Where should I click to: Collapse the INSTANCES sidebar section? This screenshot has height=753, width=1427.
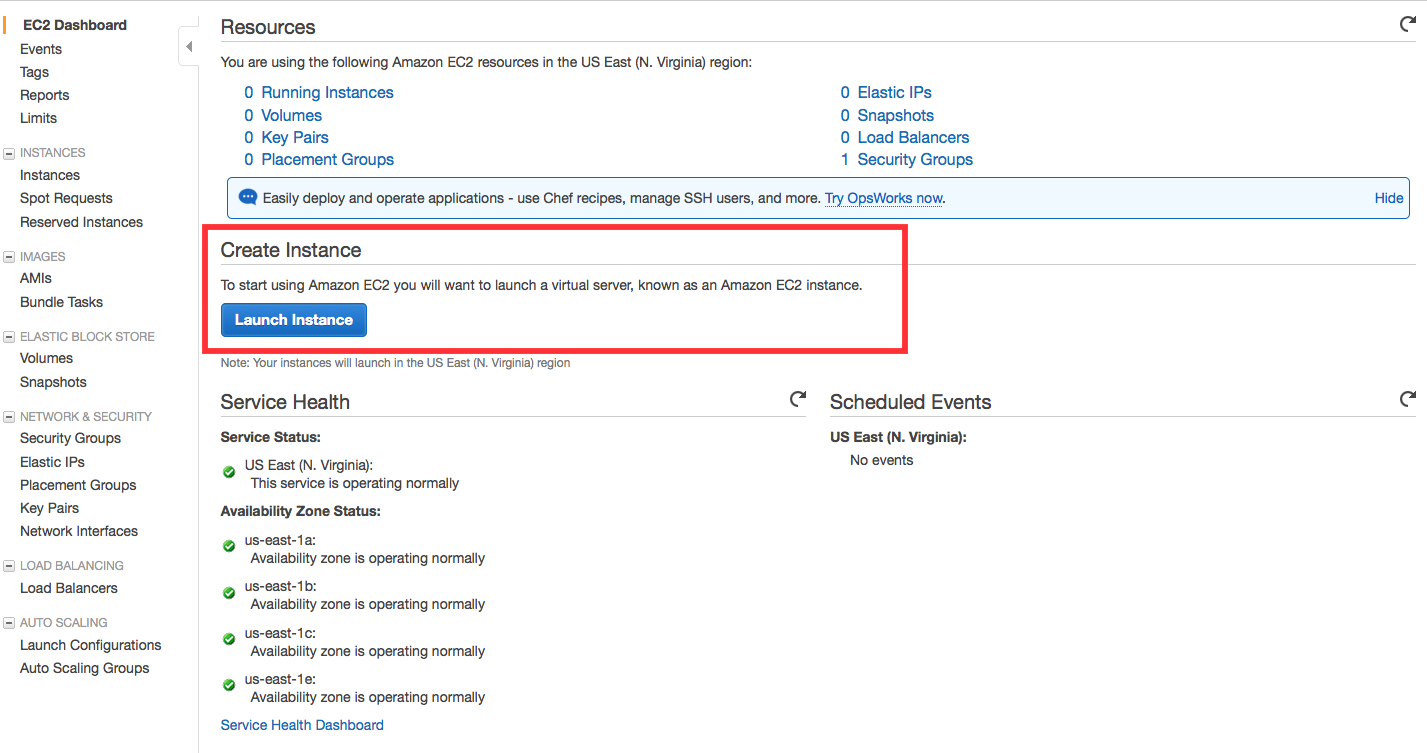click(x=9, y=153)
